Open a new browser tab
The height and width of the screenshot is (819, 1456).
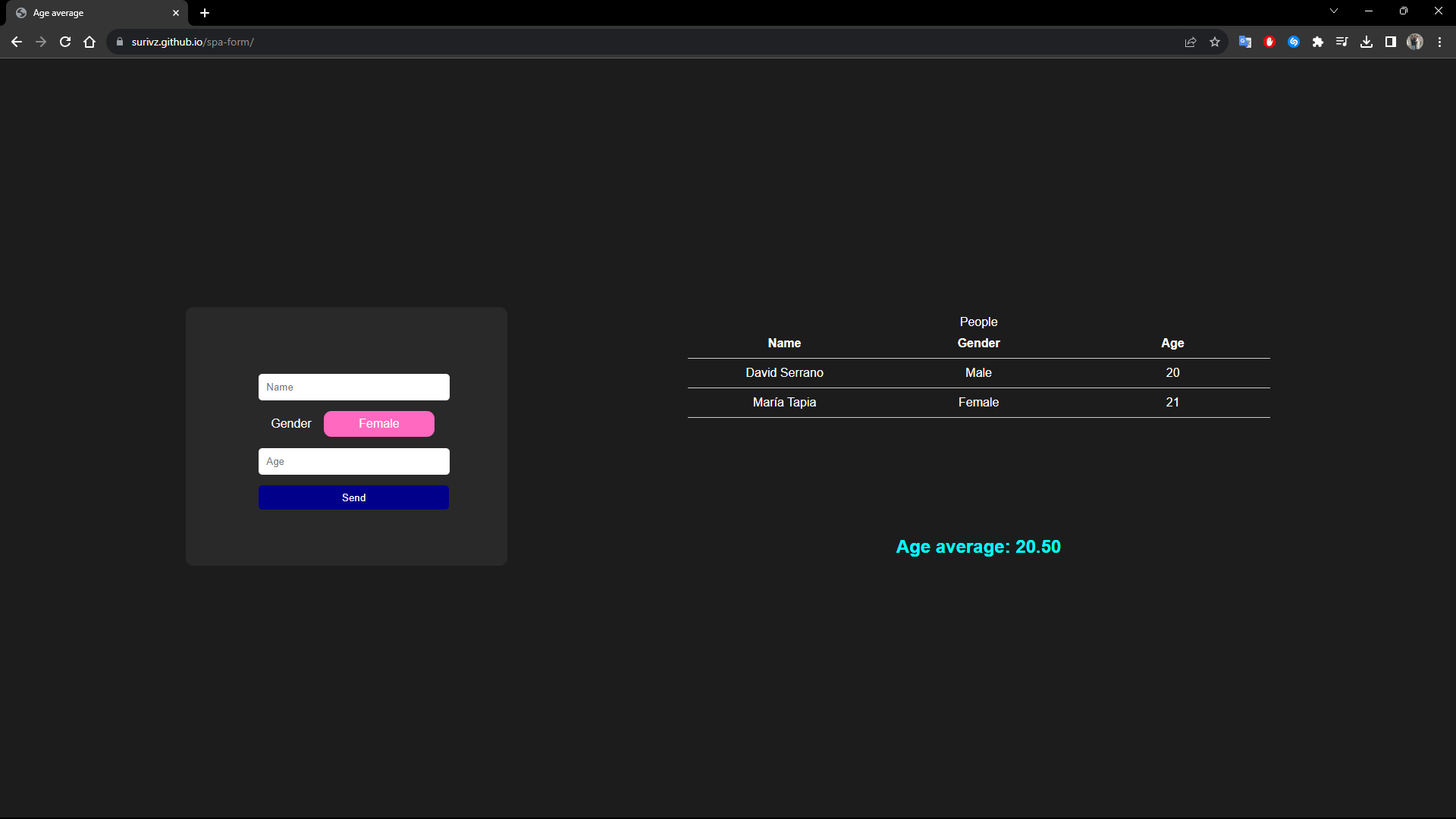point(205,13)
